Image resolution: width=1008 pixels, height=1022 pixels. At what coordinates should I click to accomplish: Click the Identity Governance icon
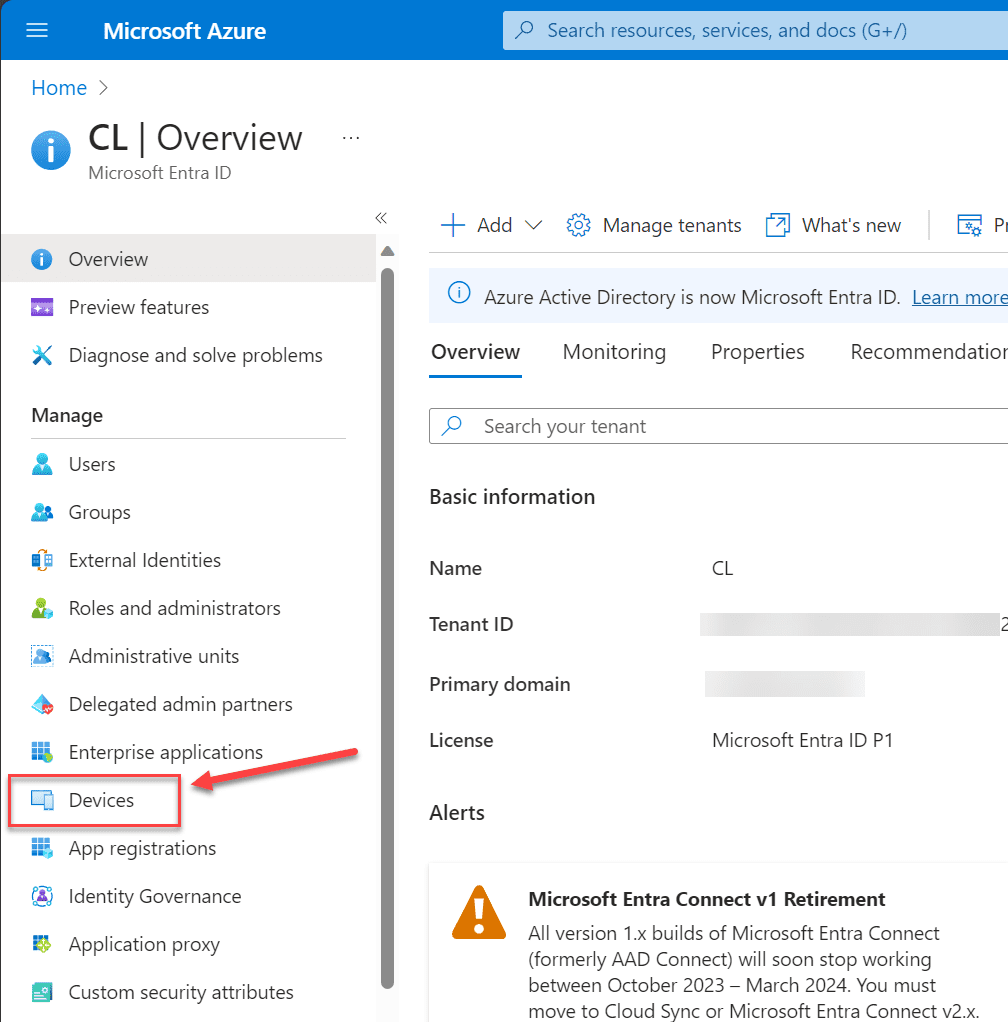tap(42, 896)
